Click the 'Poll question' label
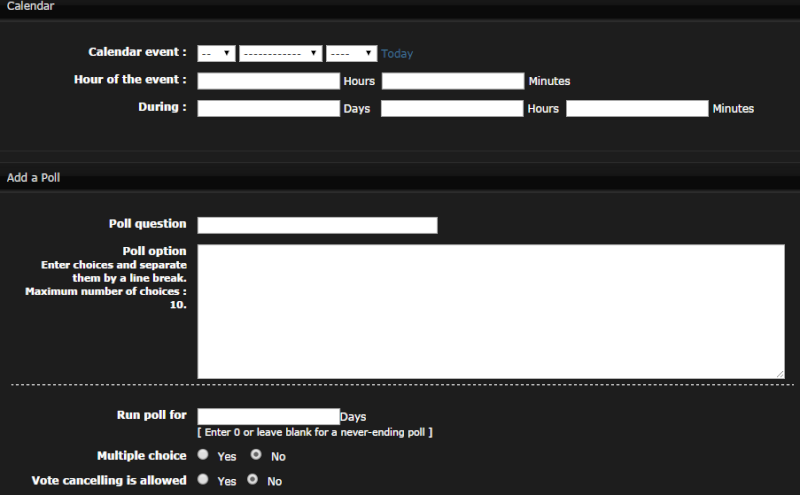The image size is (800, 495). tap(147, 224)
